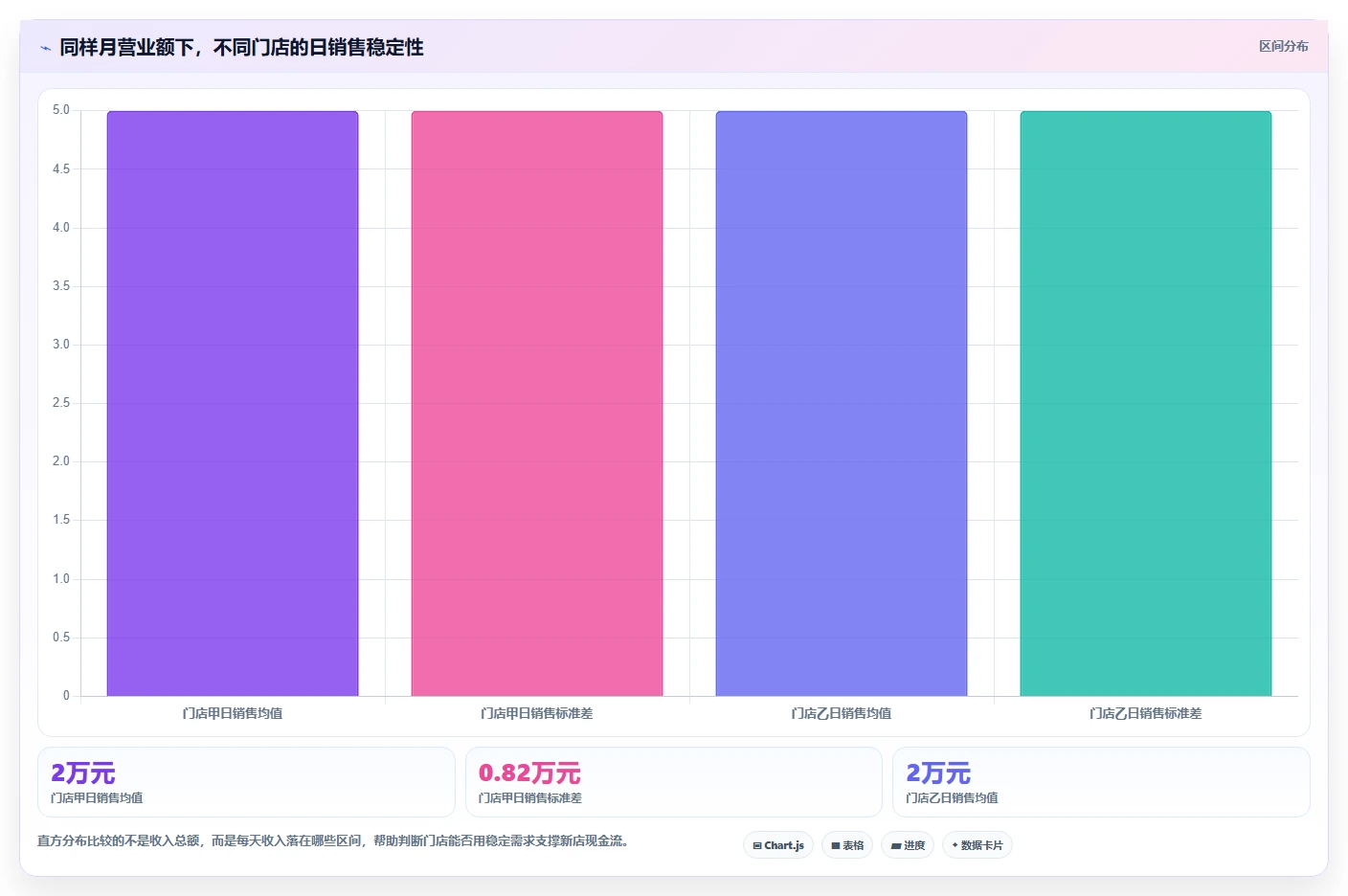Select the purple 门店甲日销售均值 bar
This screenshot has height=896, width=1348.
coord(233,403)
